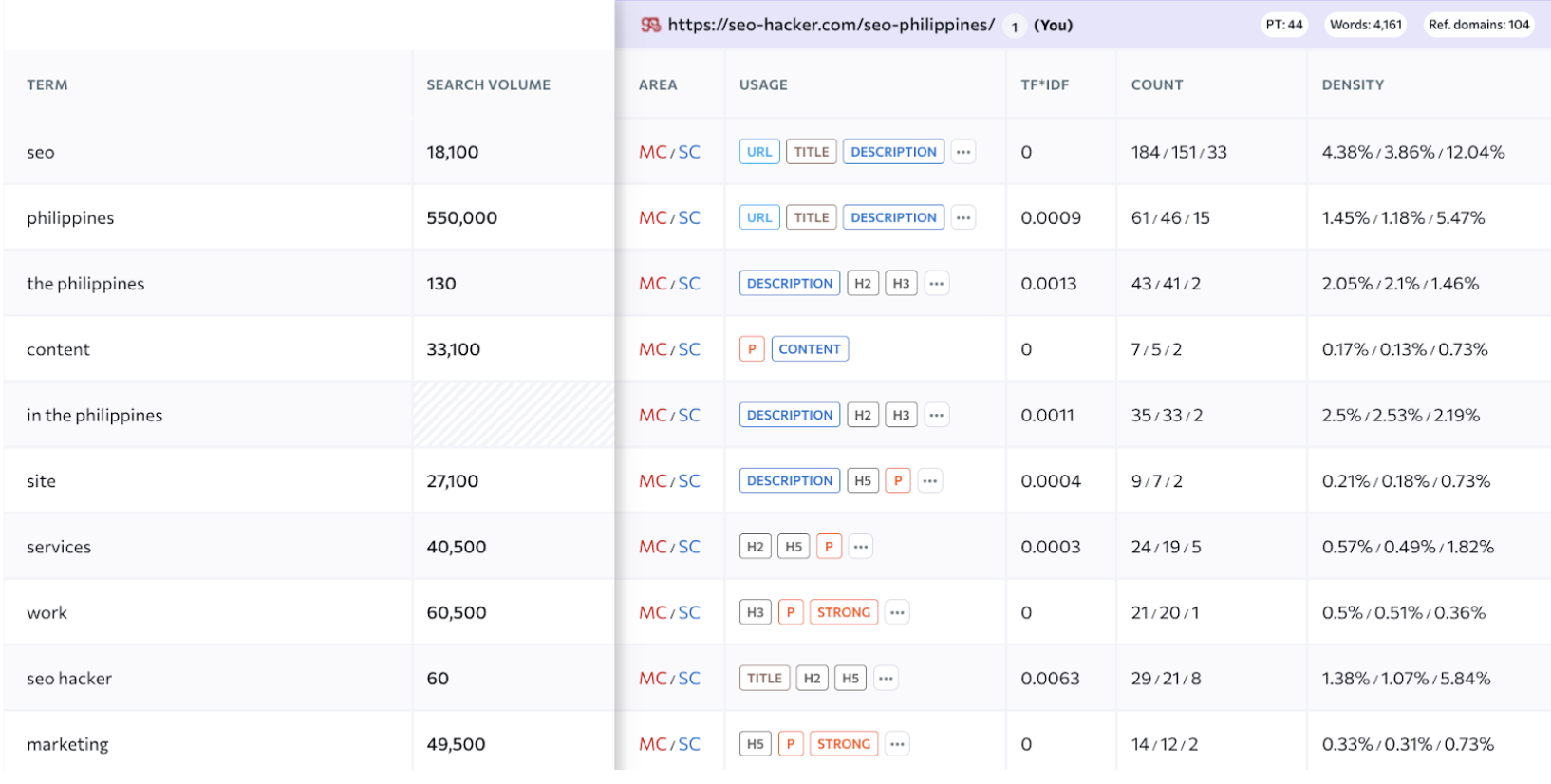Image resolution: width=1551 pixels, height=784 pixels.
Task: Sort by the TF*IDF column header
Action: [x=1044, y=84]
